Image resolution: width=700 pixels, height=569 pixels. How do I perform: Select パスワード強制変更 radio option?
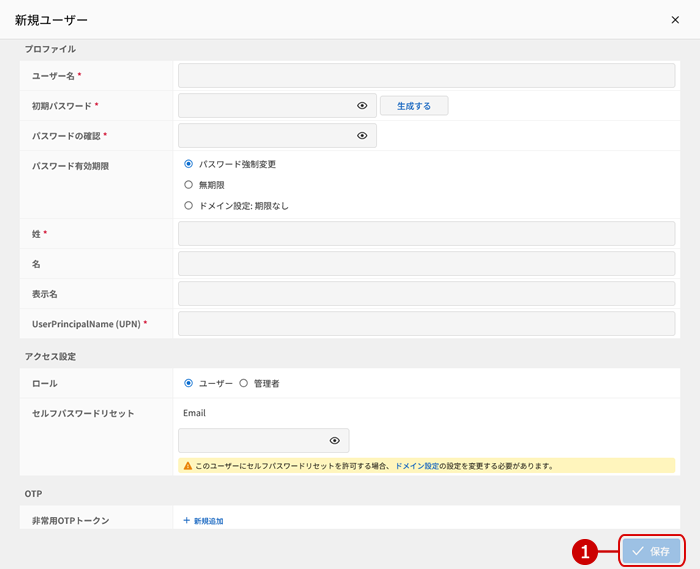click(x=188, y=164)
